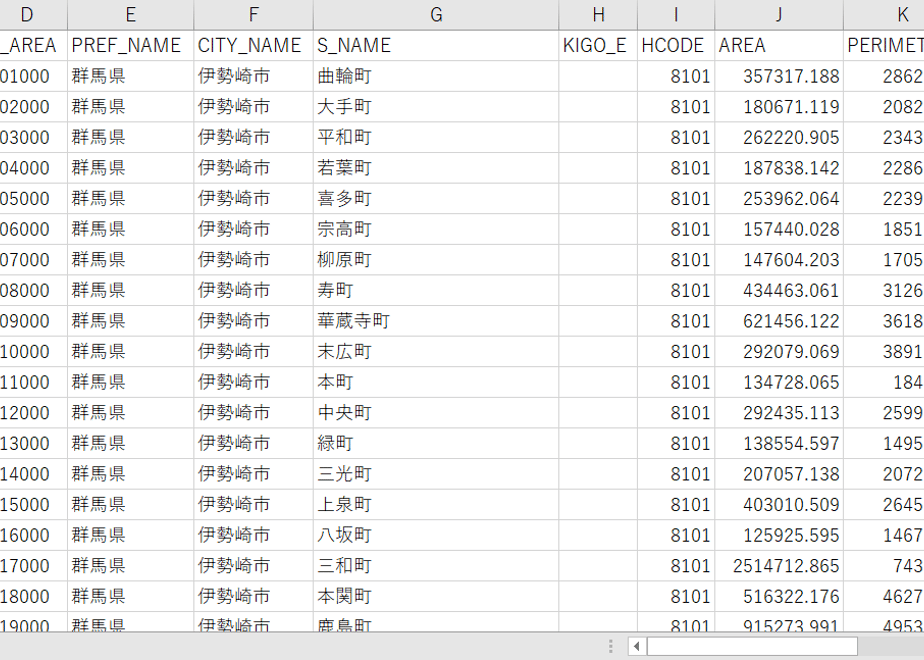Click the KIGO_E header cell
Image resolution: width=924 pixels, height=660 pixels.
(598, 45)
